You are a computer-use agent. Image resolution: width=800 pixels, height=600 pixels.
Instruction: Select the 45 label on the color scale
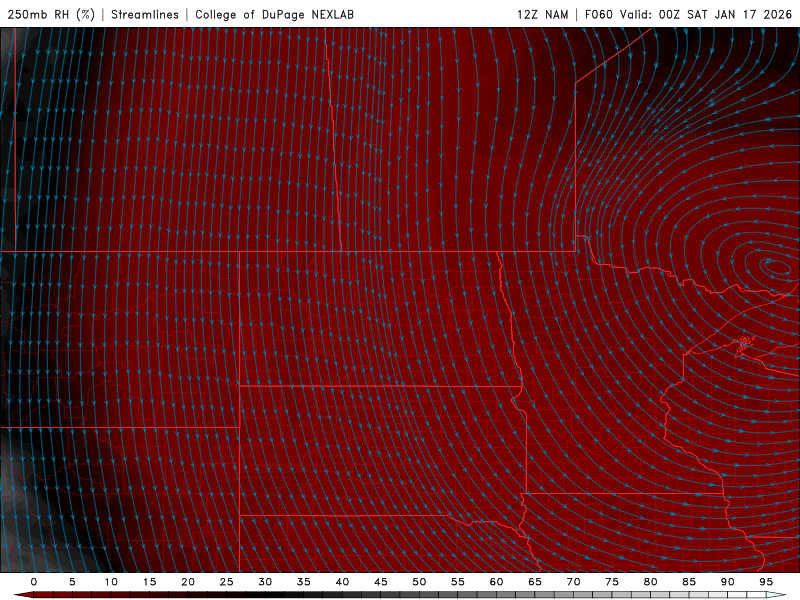381,582
